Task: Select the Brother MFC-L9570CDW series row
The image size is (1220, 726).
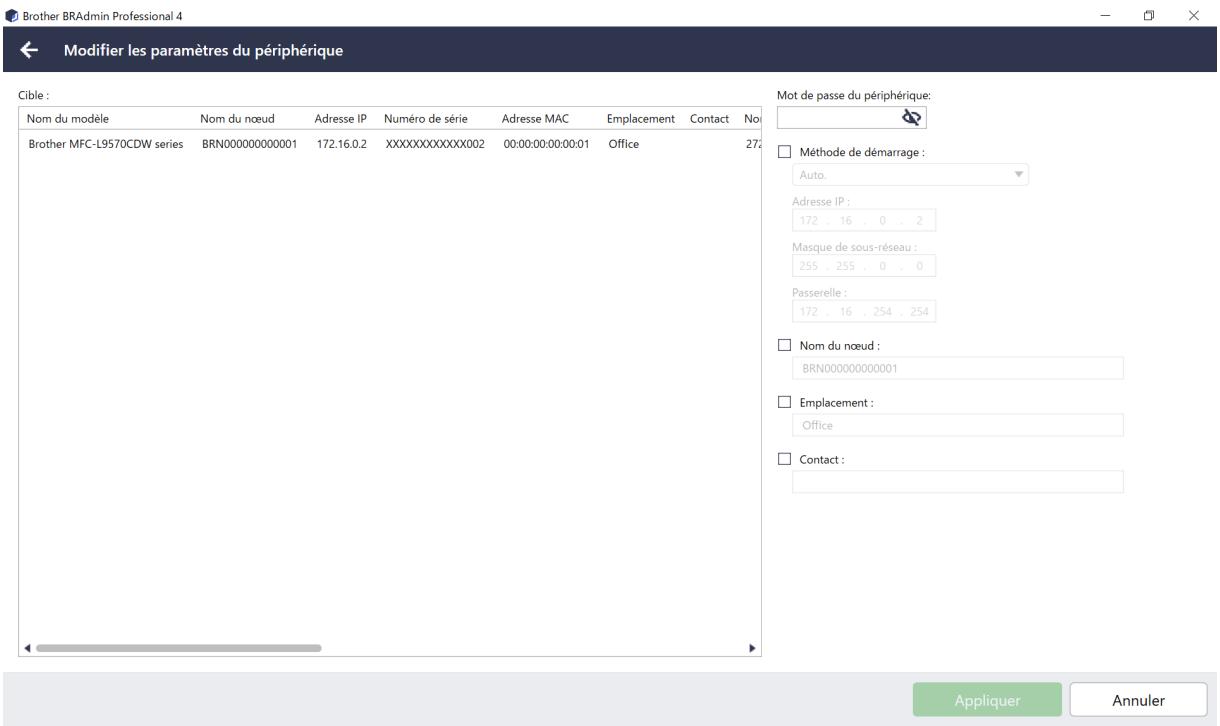Action: (390, 144)
